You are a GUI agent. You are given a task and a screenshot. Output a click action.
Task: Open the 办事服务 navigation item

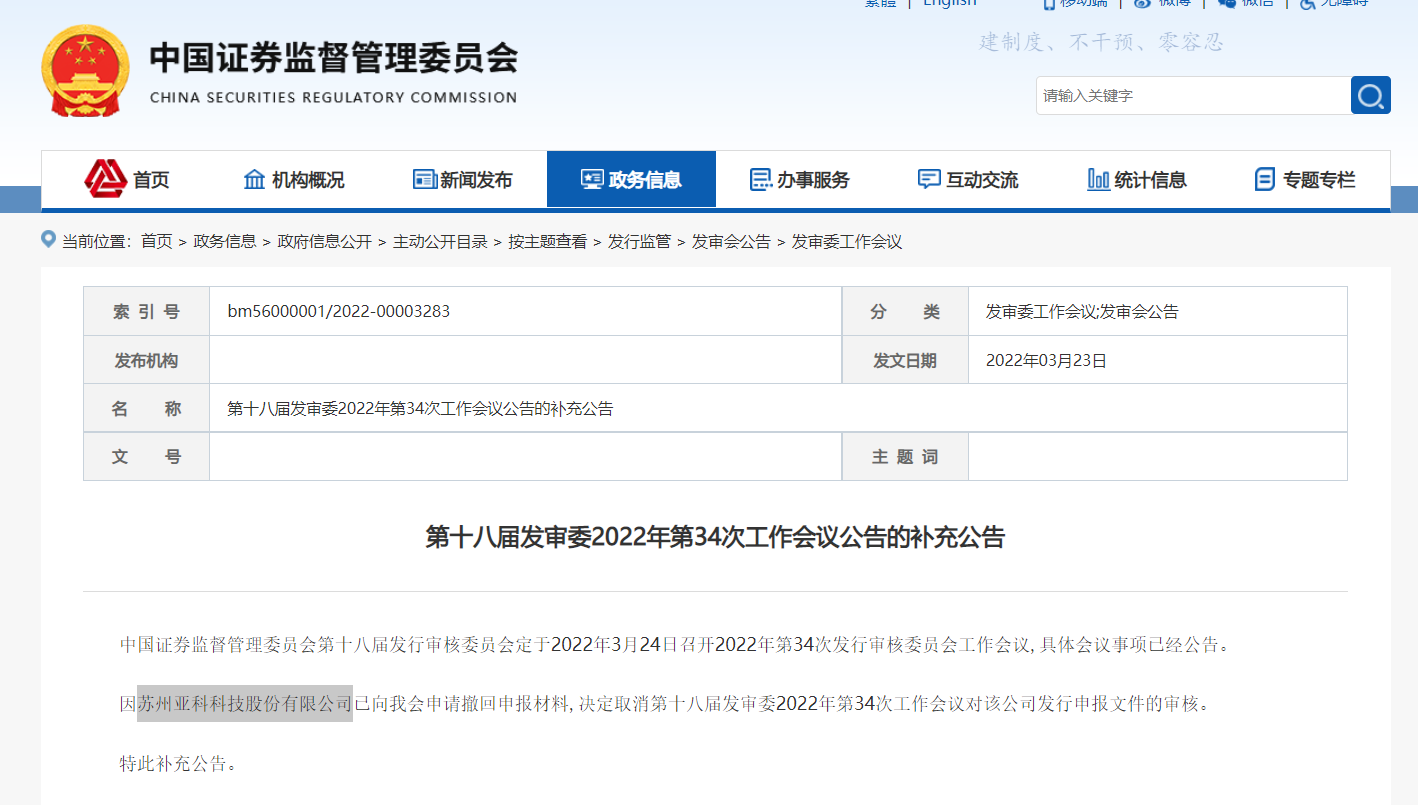[x=800, y=180]
